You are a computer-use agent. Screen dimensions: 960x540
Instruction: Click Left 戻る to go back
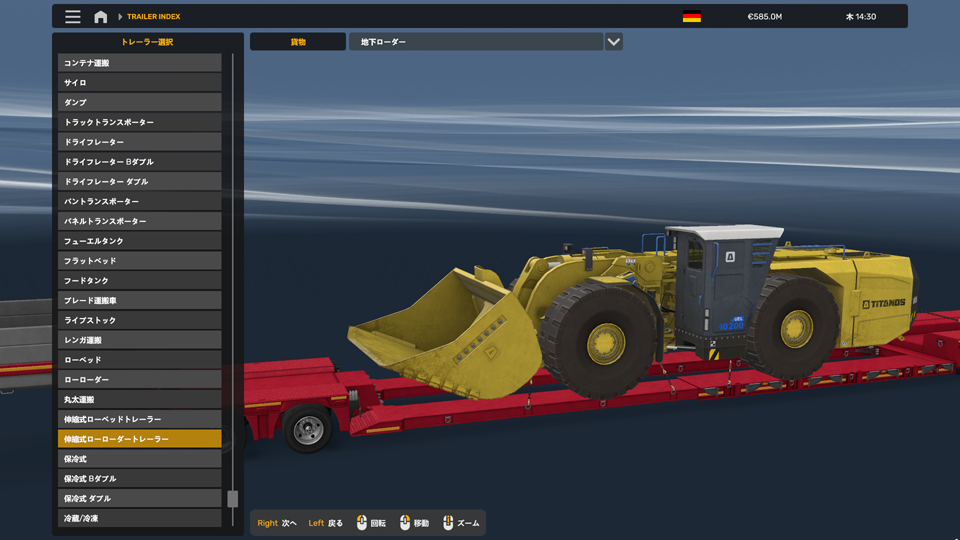[325, 523]
